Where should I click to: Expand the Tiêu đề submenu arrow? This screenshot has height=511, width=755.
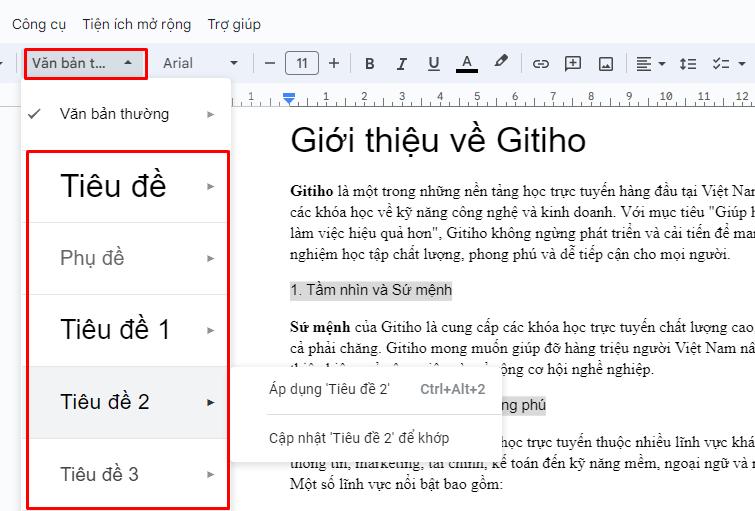click(210, 186)
